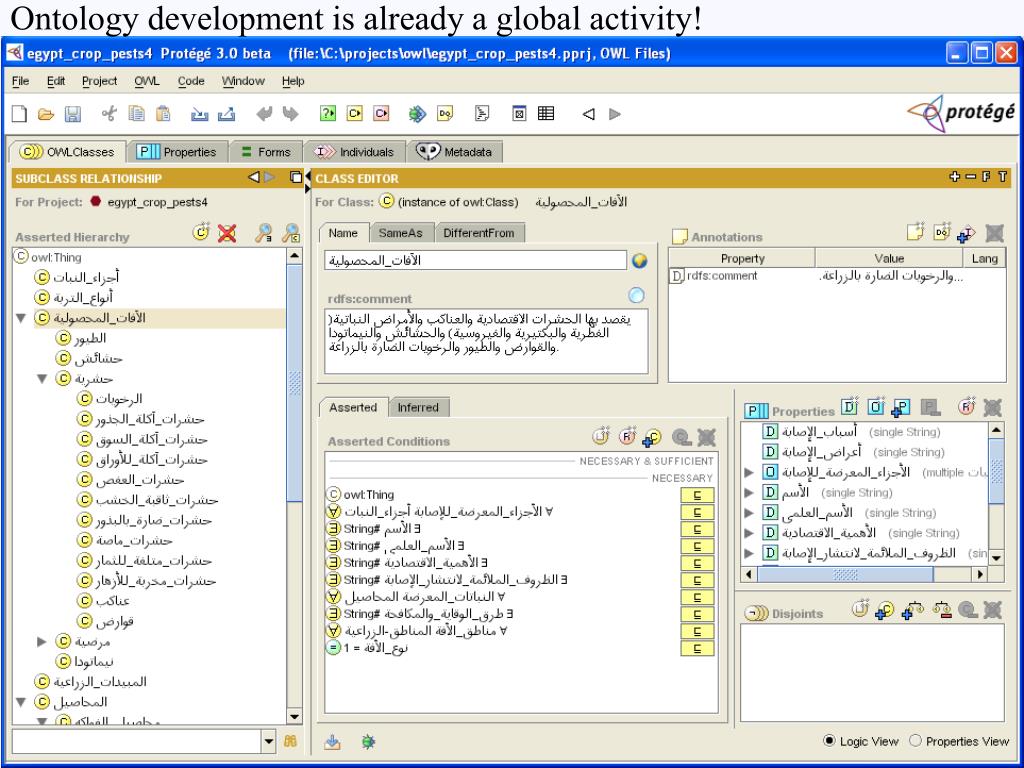
Task: Click the green bug icon below Asserted Conditions
Action: (368, 742)
